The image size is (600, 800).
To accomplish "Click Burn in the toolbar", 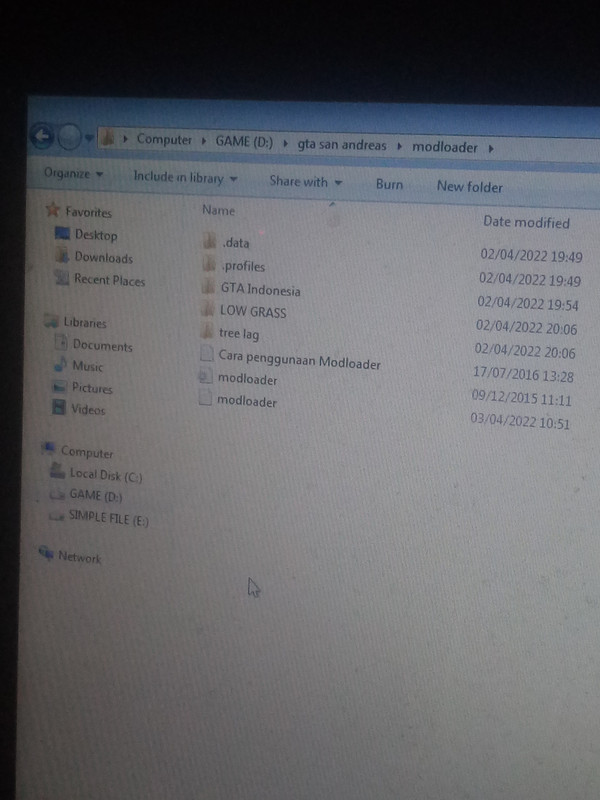I will 389,184.
